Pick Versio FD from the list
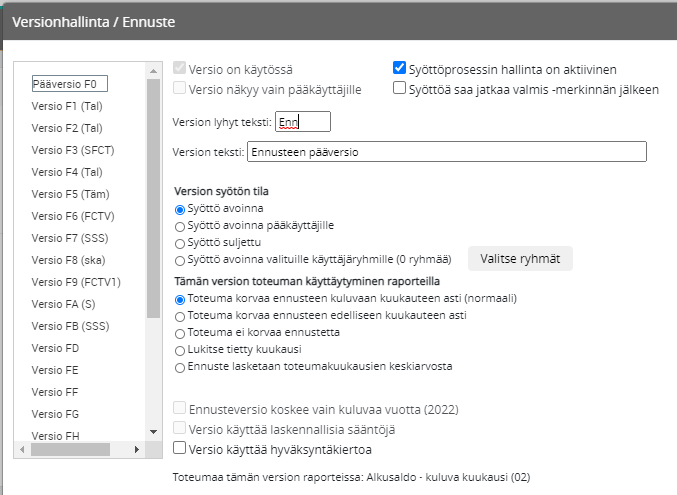Image resolution: width=677 pixels, height=495 pixels. click(55, 348)
